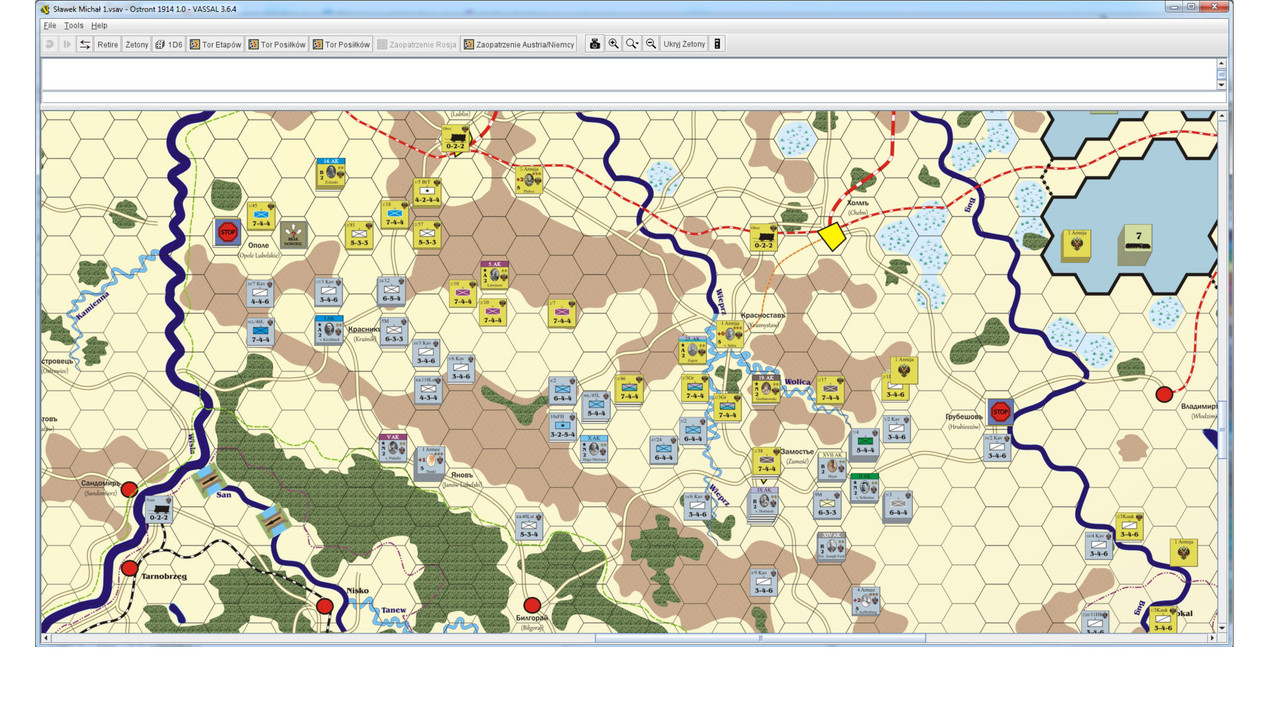Open the File menu

(50, 25)
